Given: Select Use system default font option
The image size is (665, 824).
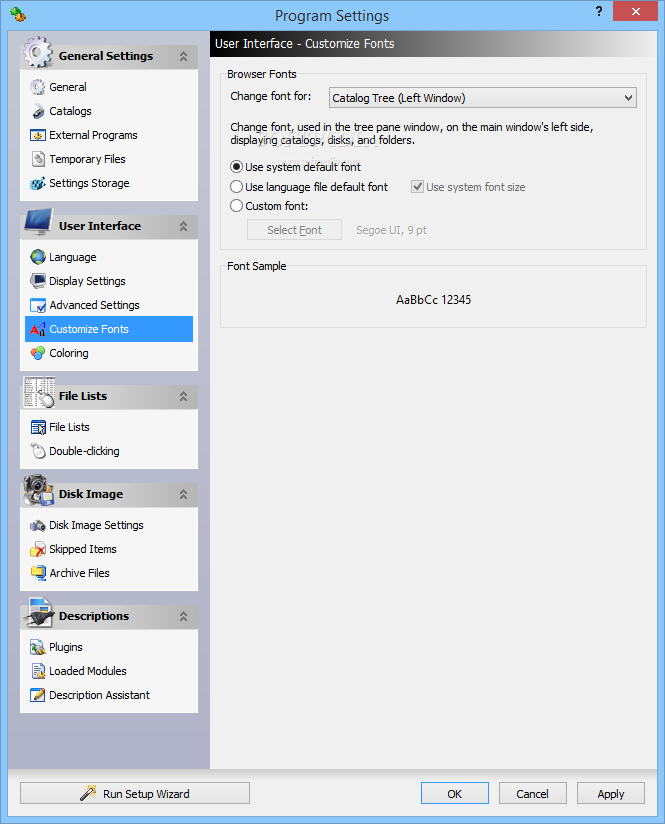Looking at the screenshot, I should point(295,167).
